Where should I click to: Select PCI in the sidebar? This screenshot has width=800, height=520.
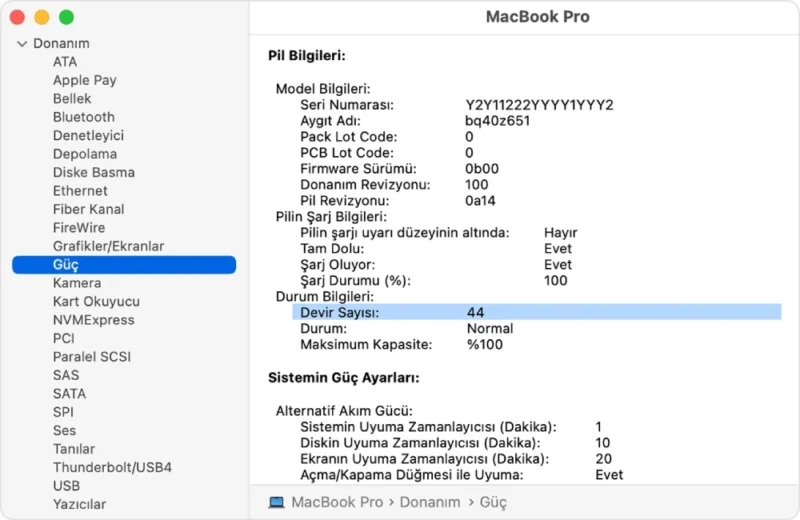coord(64,338)
